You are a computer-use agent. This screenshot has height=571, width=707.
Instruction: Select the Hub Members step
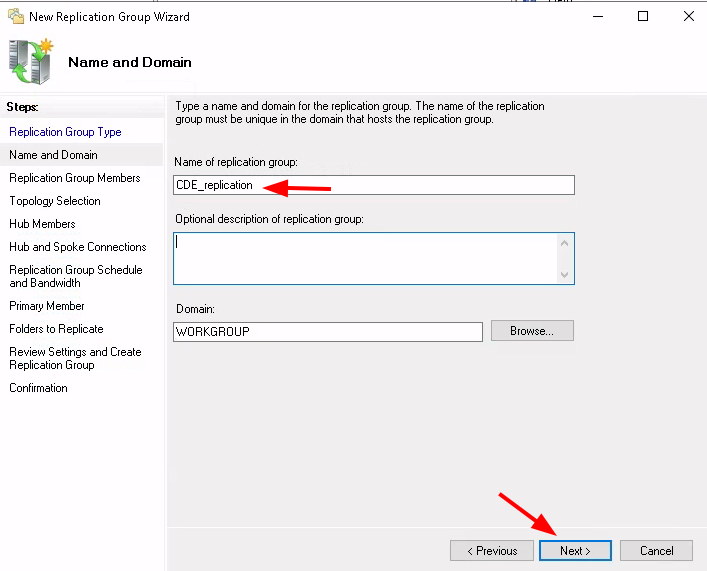[42, 224]
